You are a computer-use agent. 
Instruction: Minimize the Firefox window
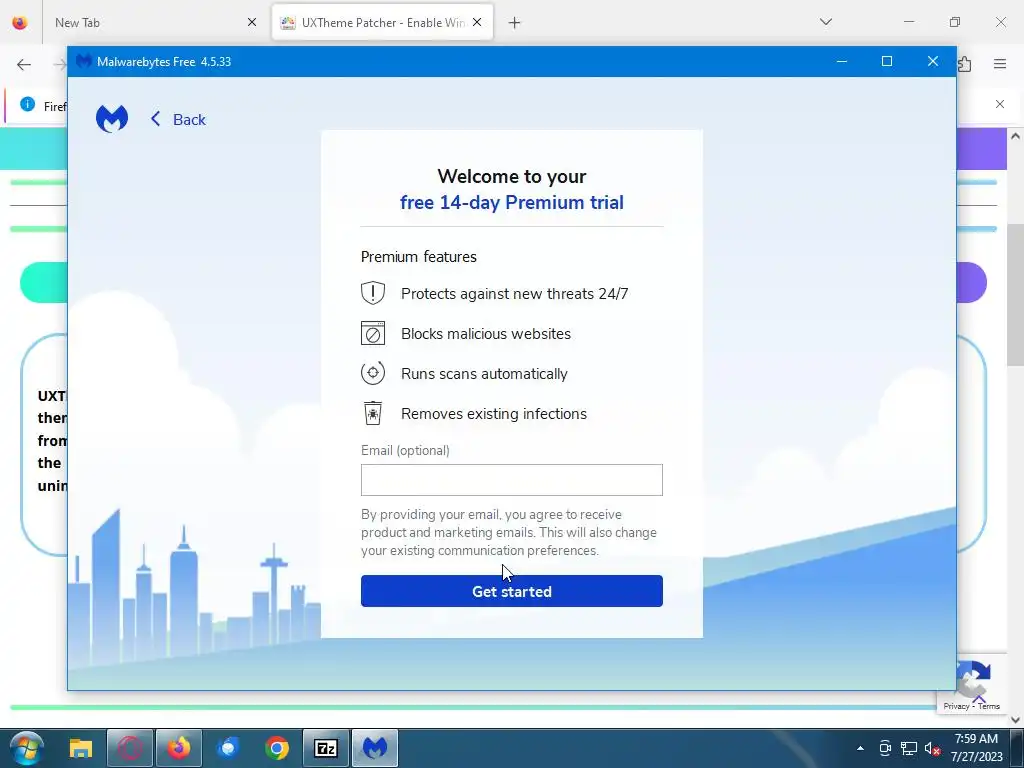pyautogui.click(x=909, y=22)
